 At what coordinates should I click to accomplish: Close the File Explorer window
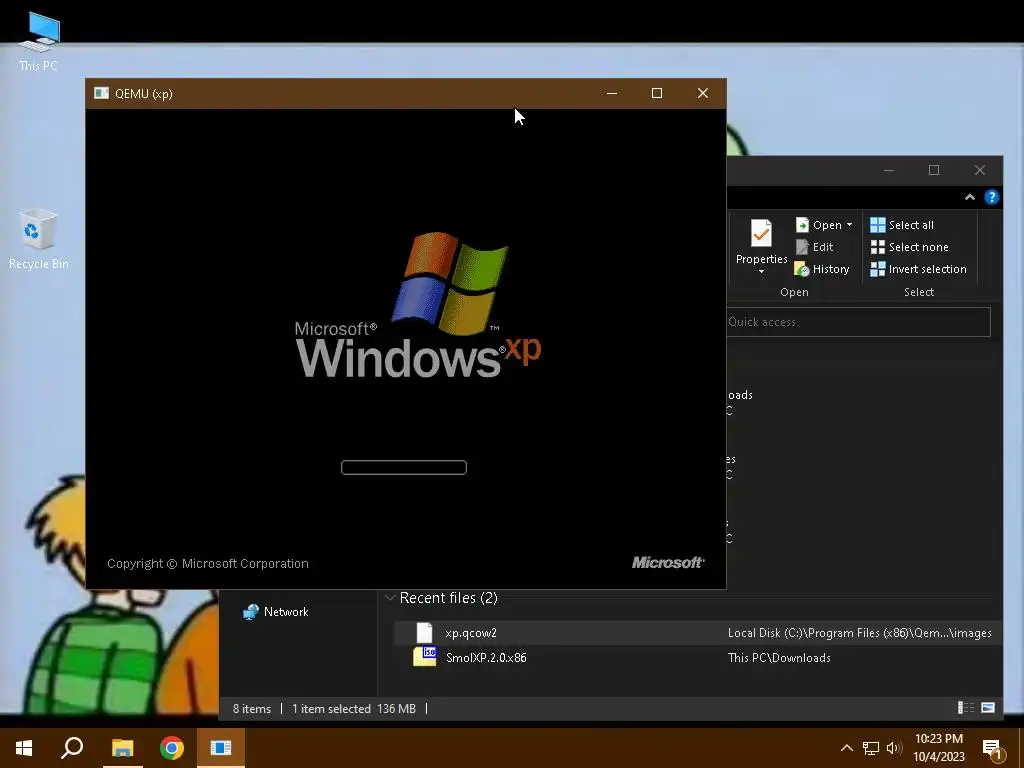[980, 170]
